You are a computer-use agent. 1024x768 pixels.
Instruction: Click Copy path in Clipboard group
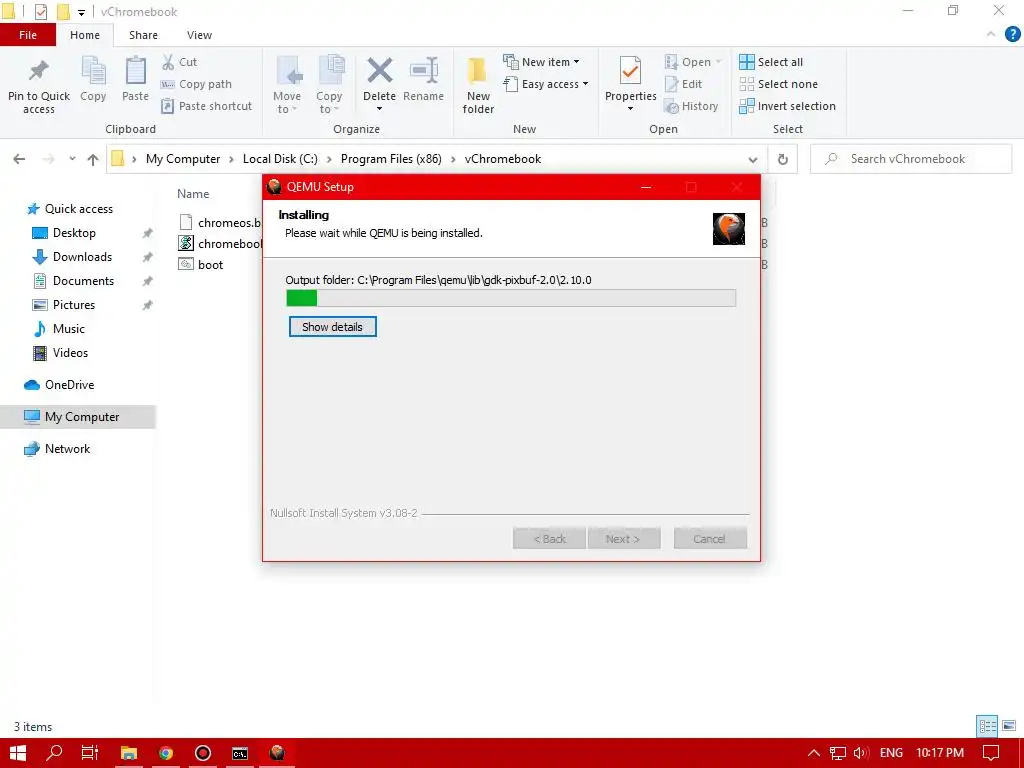[x=197, y=84]
